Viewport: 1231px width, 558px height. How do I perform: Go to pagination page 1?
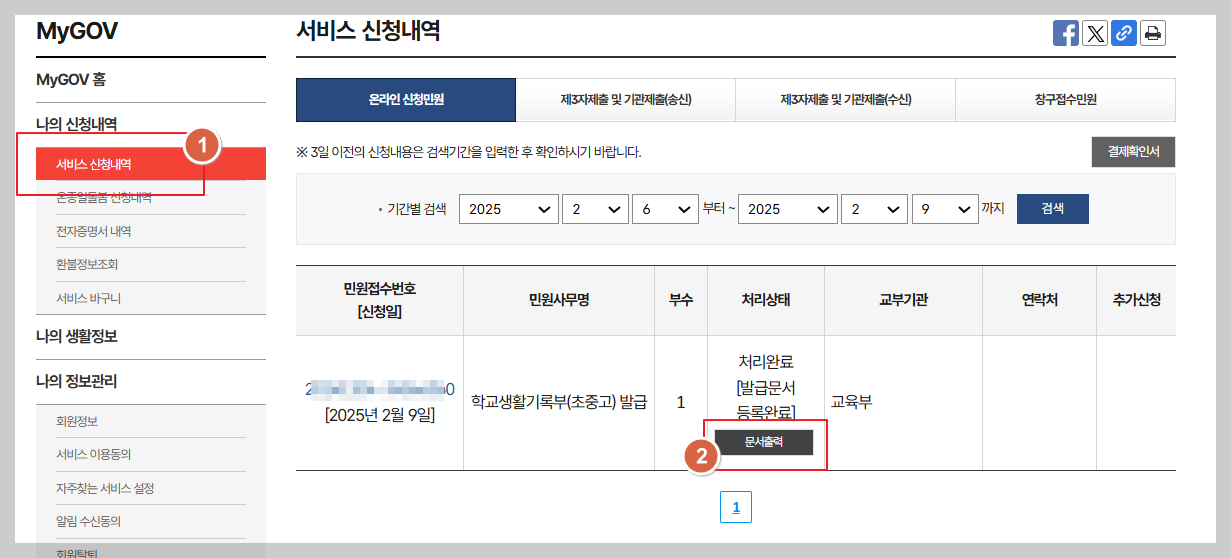pos(736,507)
